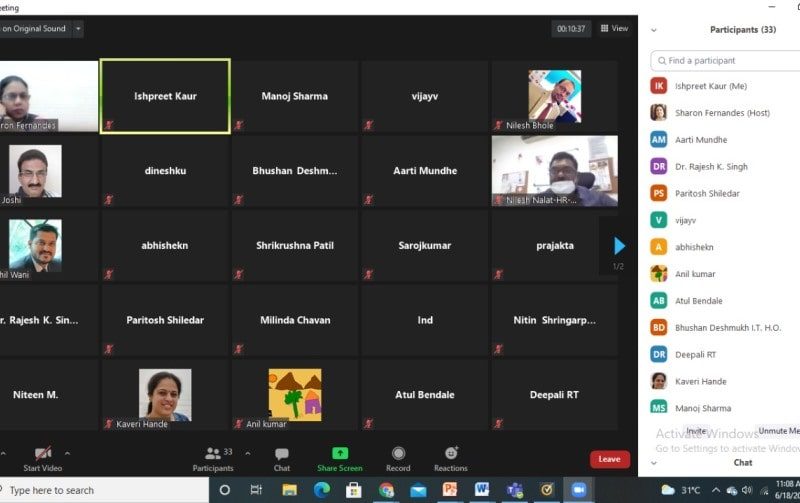Open the Chat icon in toolbar
800x503 pixels.
pos(282,454)
